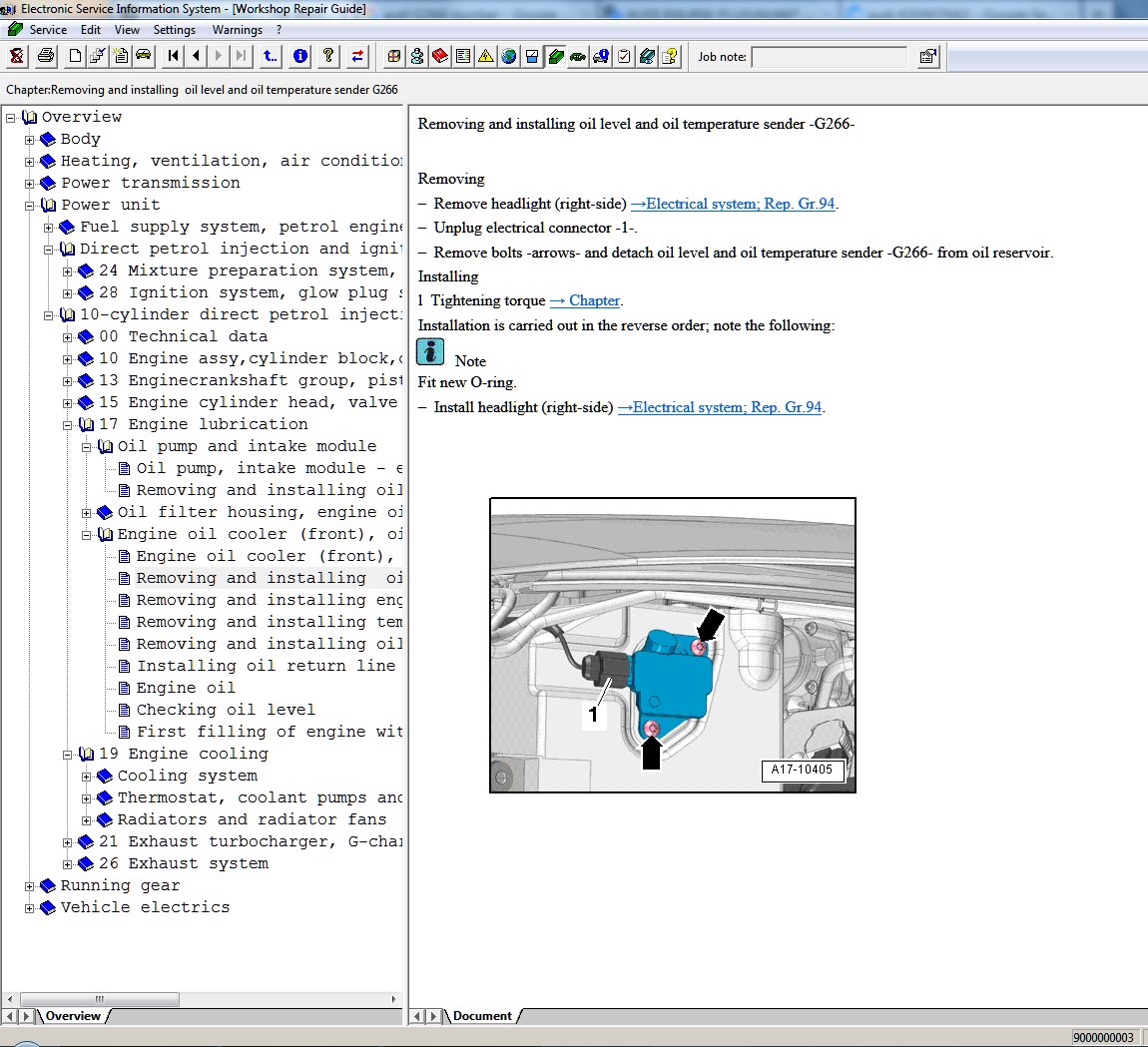
Task: Click the car with info badge icon
Action: click(x=601, y=56)
